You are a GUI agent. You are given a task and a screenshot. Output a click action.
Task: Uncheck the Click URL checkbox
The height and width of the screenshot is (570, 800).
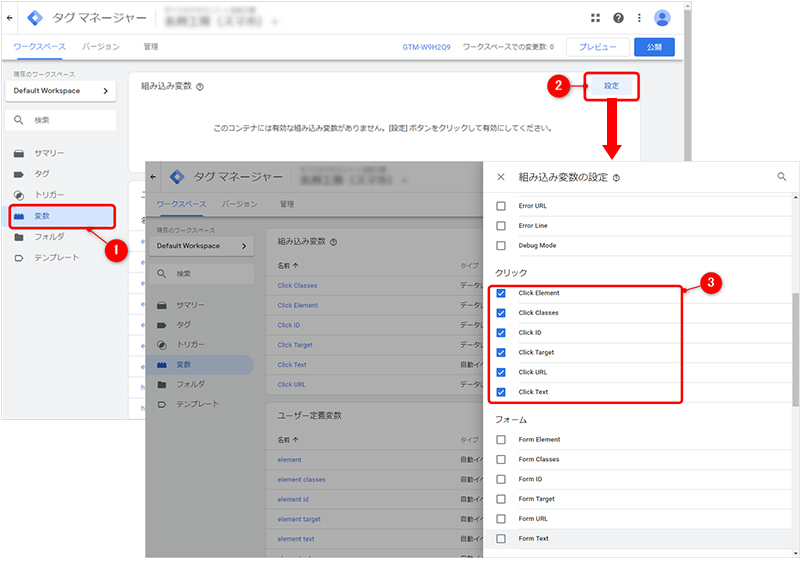pos(501,372)
